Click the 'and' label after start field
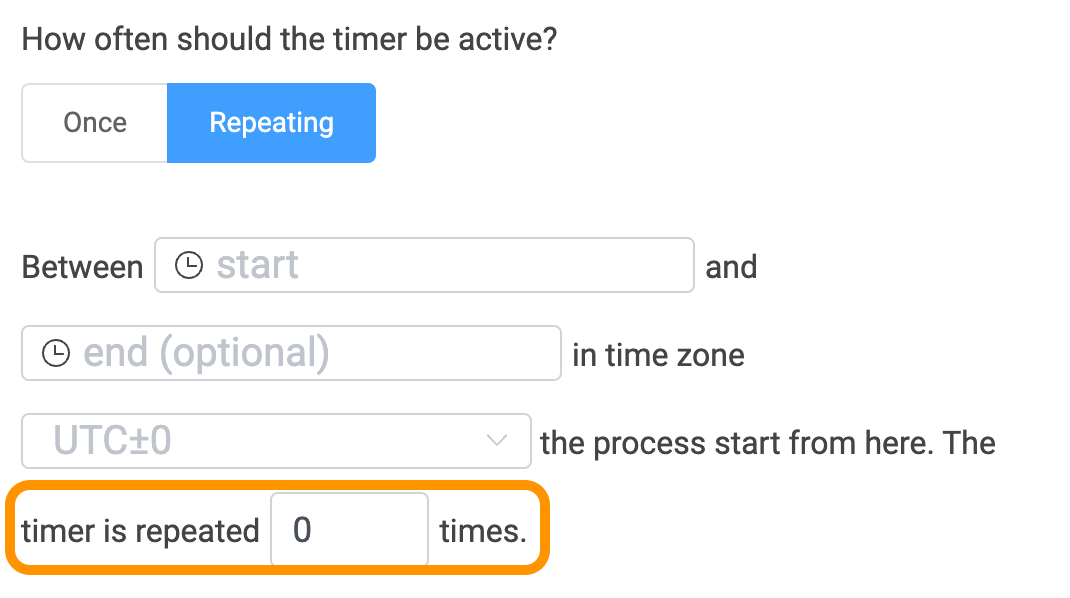Screen dimensions: 1070x598 pyautogui.click(x=731, y=267)
